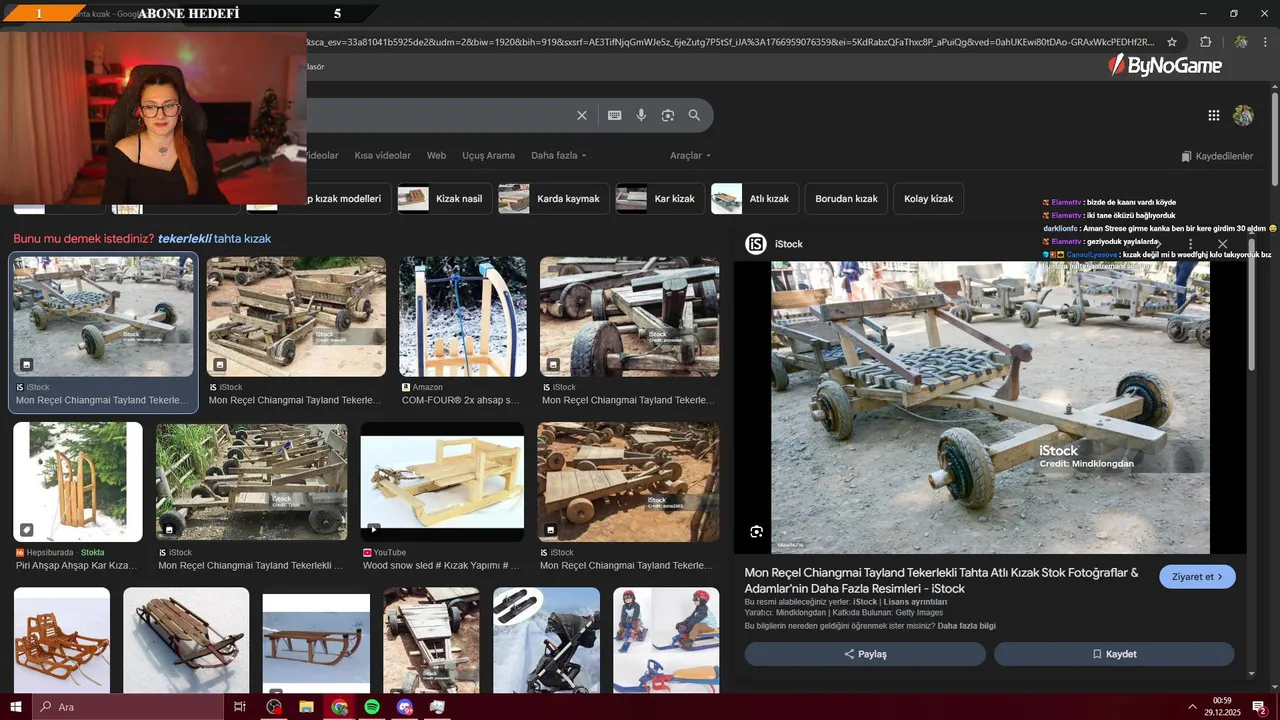The width and height of the screenshot is (1280, 720).
Task: Select the 'Kar kizak' suggestion chip
Action: coord(659,199)
